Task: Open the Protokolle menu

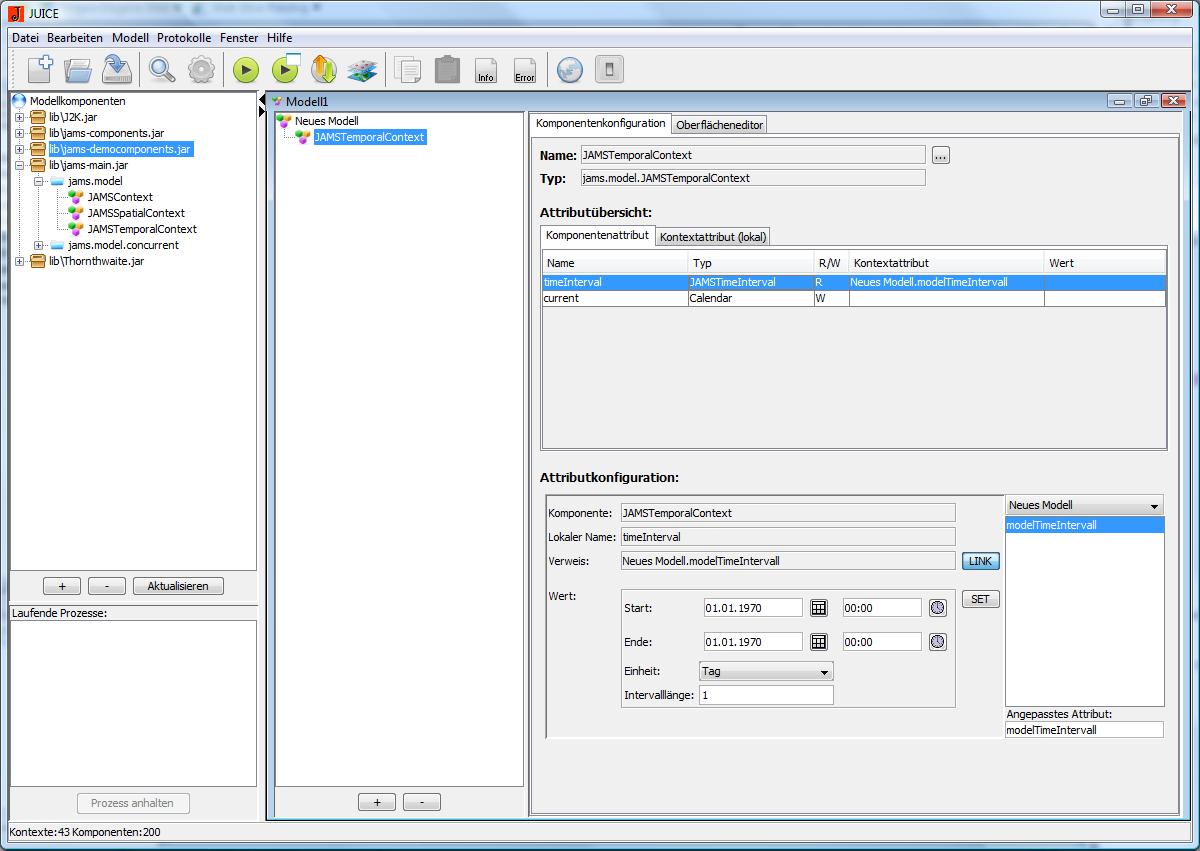Action: (184, 38)
